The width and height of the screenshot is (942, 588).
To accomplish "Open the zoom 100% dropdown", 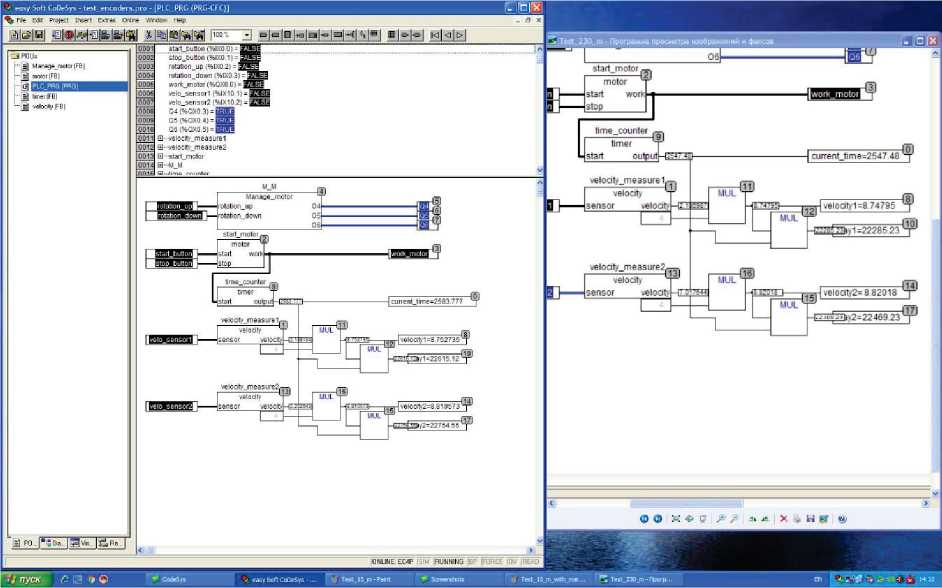I will pos(247,34).
